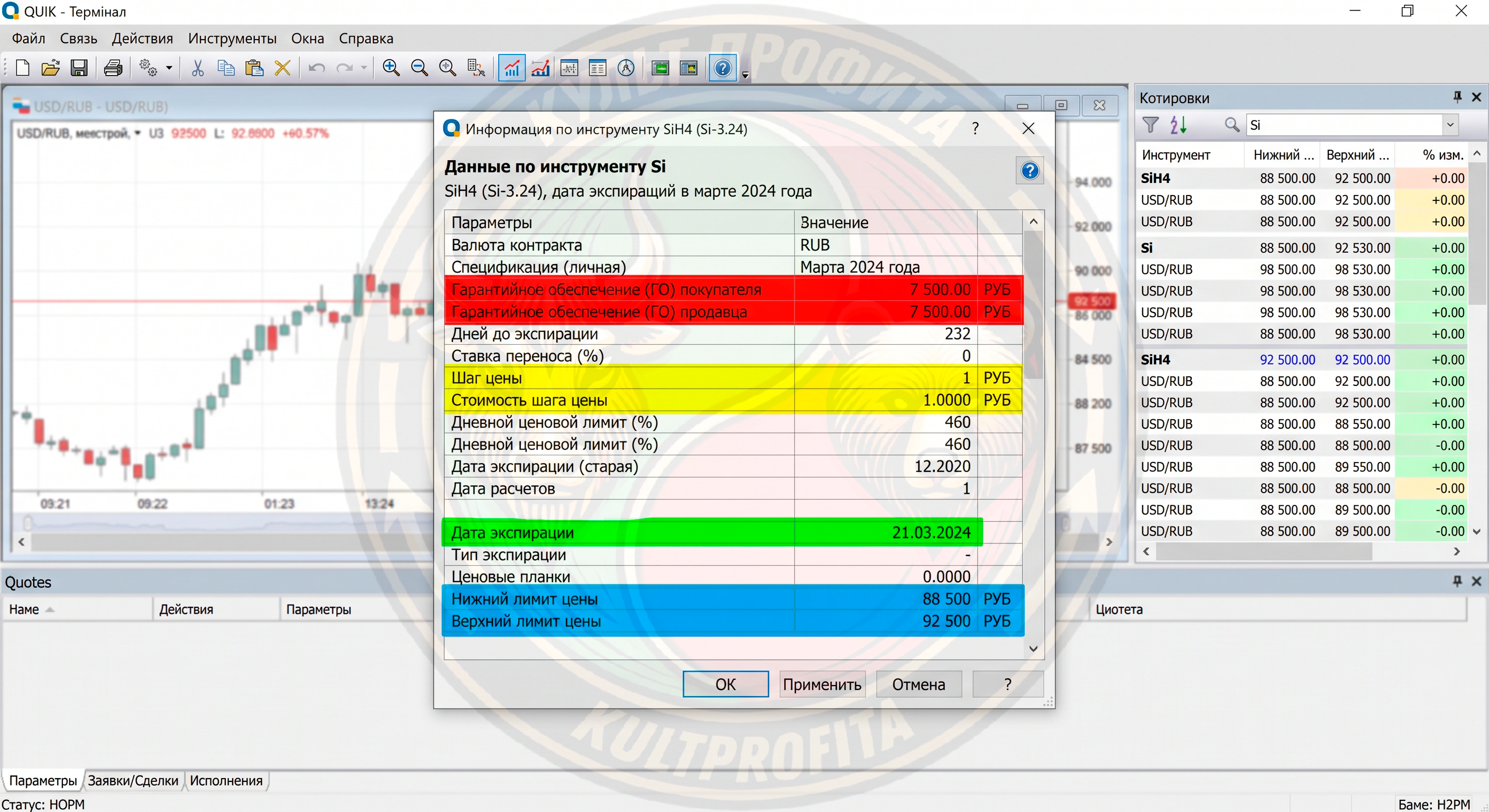Click the Применить button
Image resolution: width=1489 pixels, height=812 pixels.
(x=822, y=684)
